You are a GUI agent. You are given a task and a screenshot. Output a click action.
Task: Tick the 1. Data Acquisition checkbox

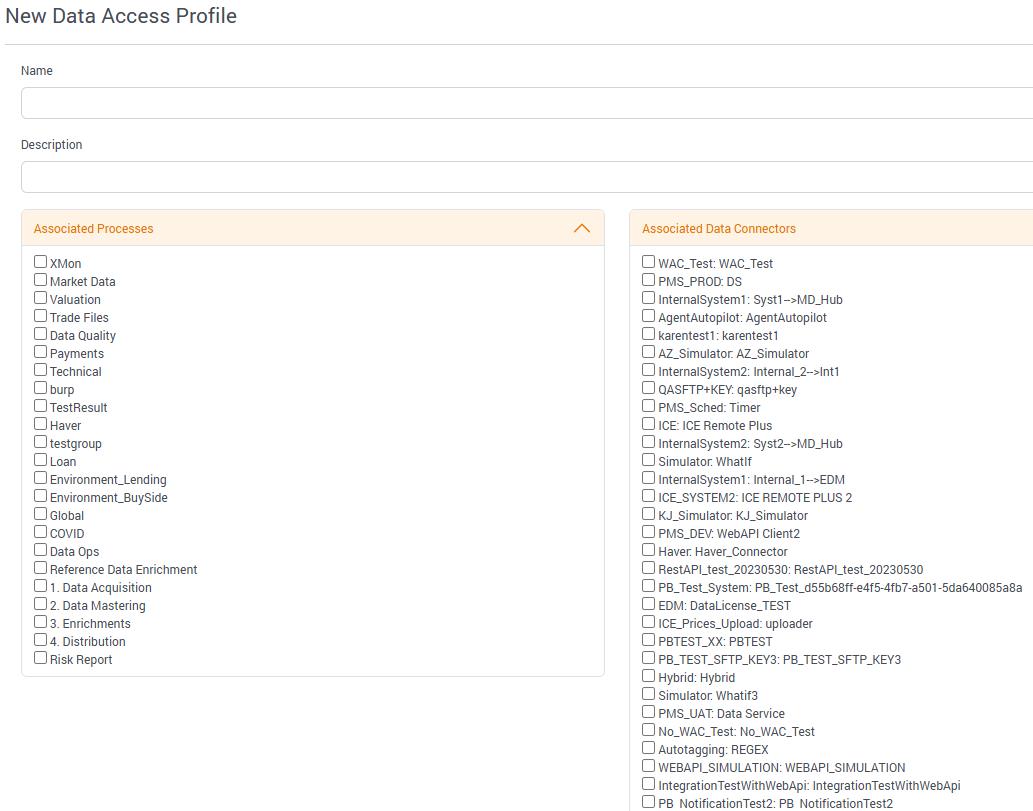coord(41,586)
